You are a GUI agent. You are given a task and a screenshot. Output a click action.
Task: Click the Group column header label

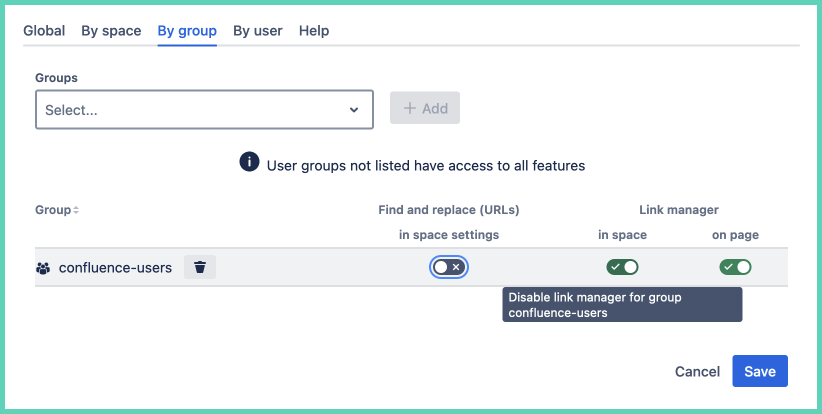[x=52, y=210]
